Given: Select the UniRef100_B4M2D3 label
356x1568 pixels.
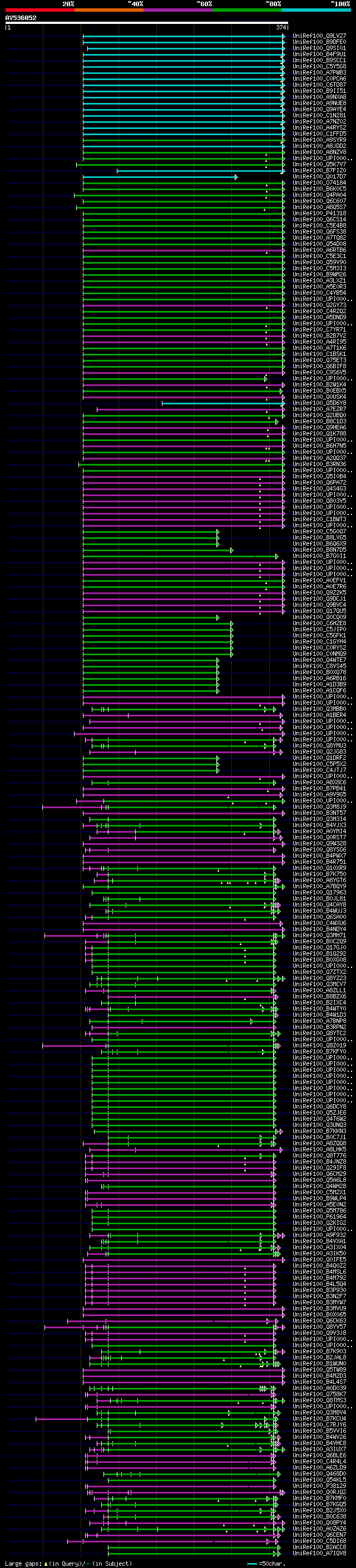Looking at the screenshot, I should [x=319, y=1376].
